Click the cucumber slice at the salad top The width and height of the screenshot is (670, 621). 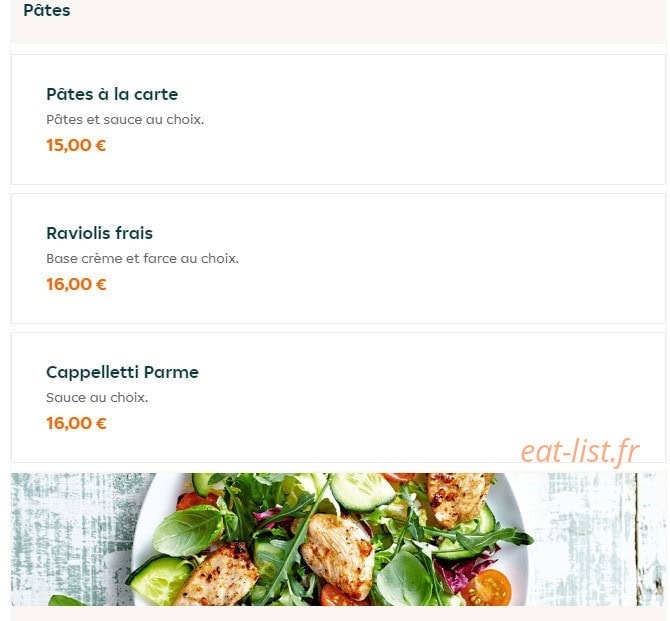[x=363, y=492]
